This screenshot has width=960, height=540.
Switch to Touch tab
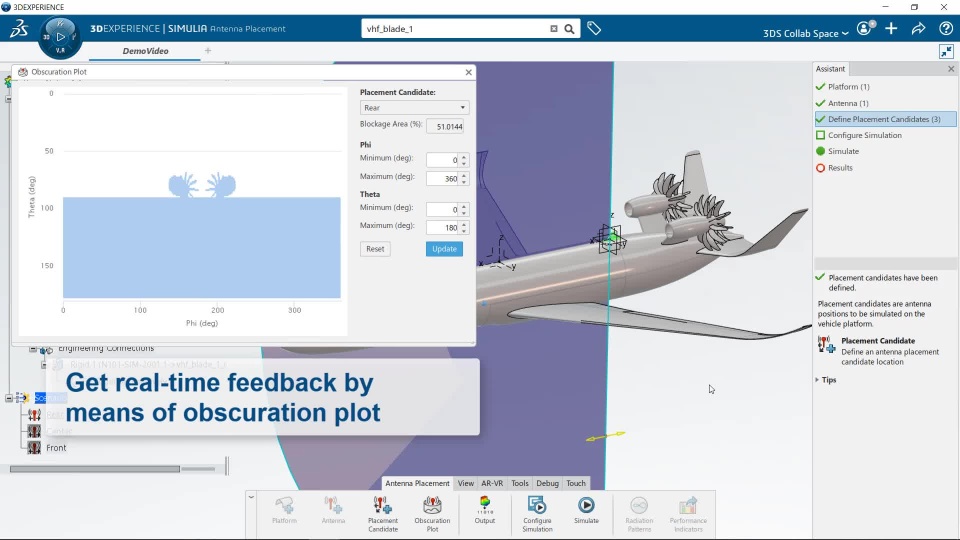tap(576, 483)
